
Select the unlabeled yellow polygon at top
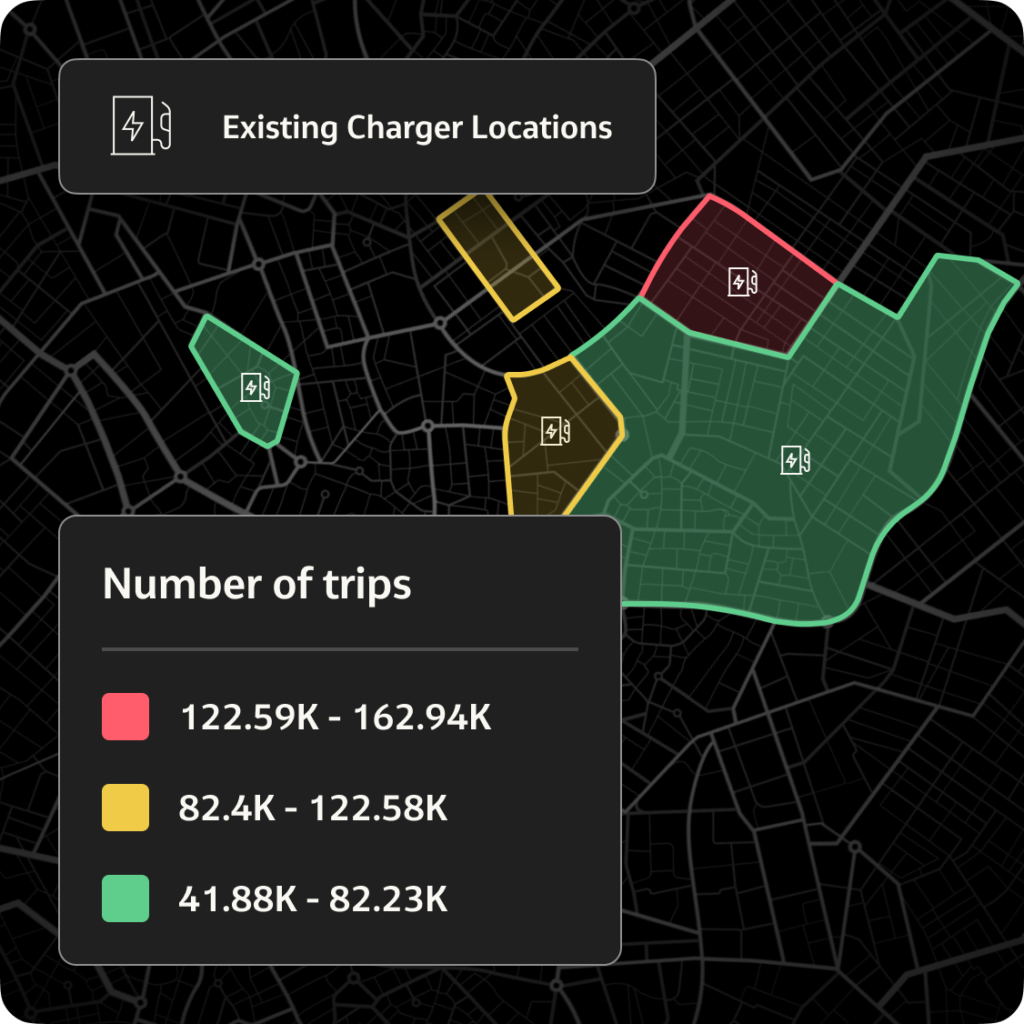tap(497, 255)
